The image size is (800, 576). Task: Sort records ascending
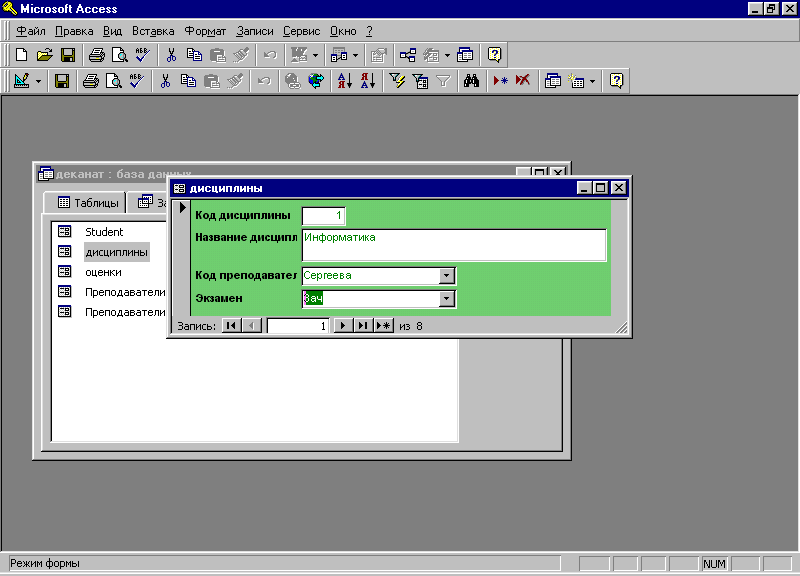tap(345, 81)
